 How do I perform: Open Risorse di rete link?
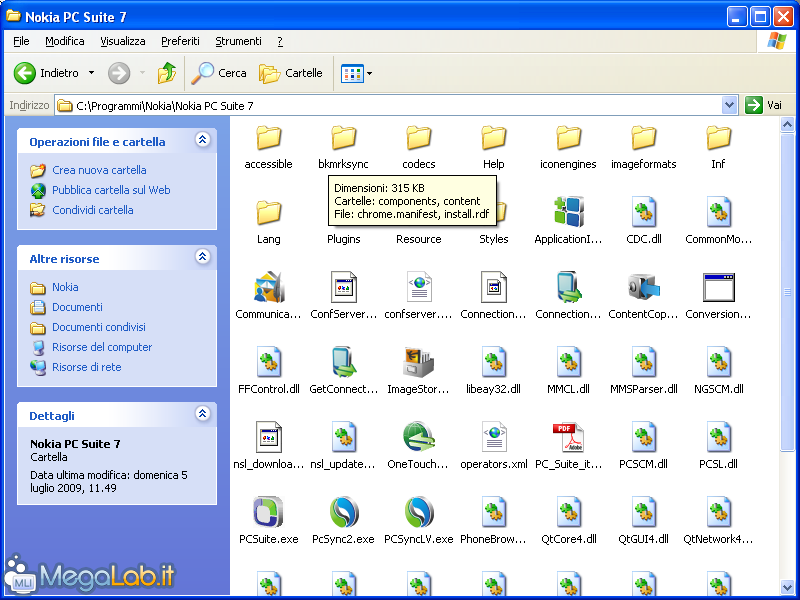(x=87, y=367)
